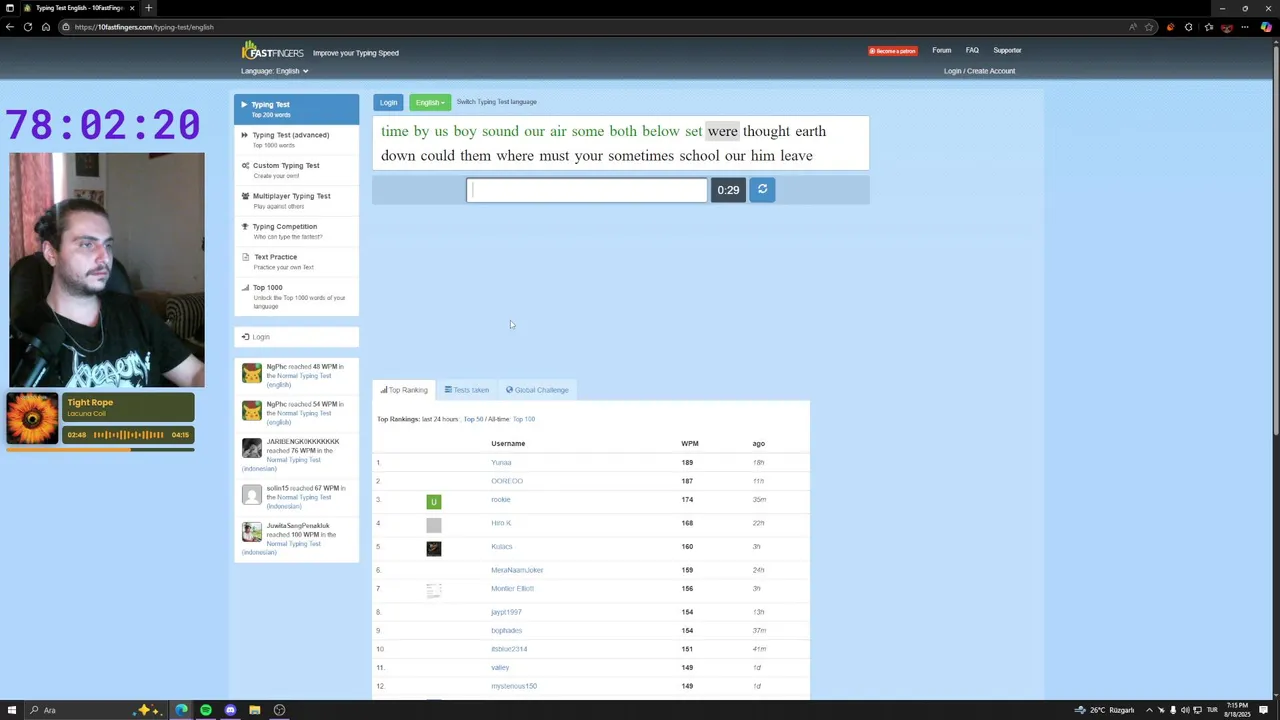Open the Windows Start menu

(x=11, y=710)
